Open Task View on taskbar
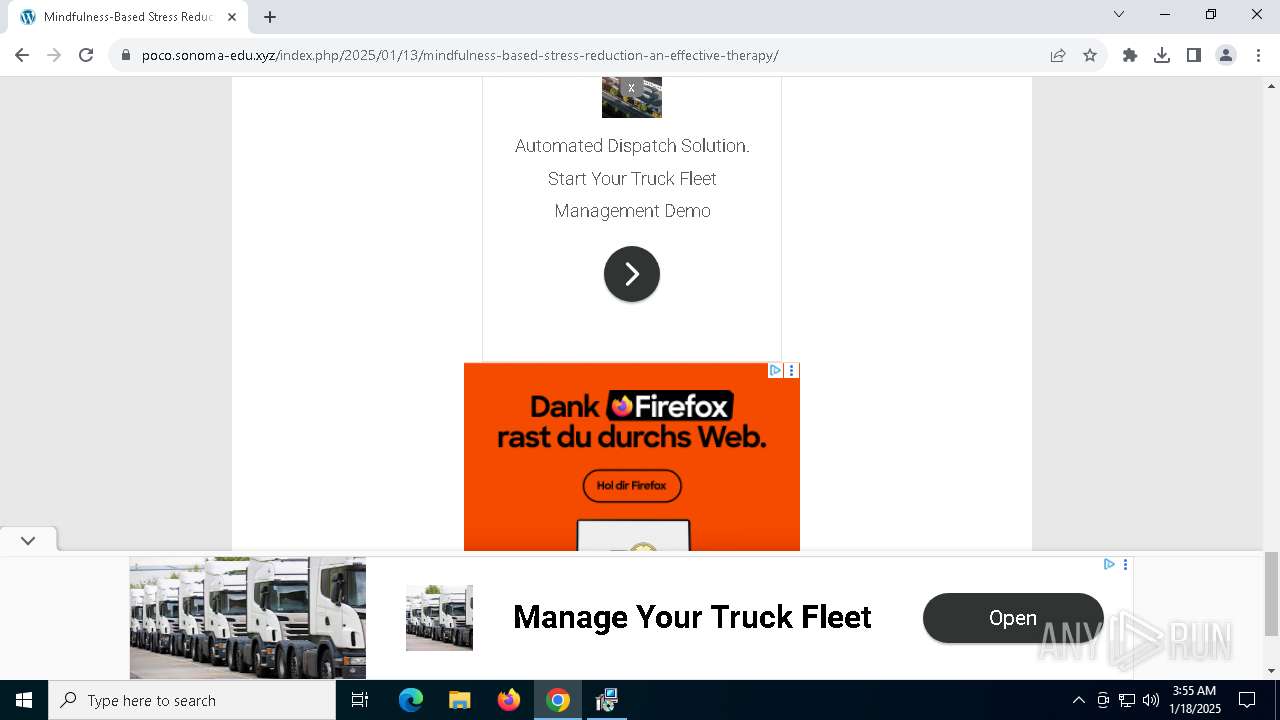The height and width of the screenshot is (720, 1280). (360, 700)
